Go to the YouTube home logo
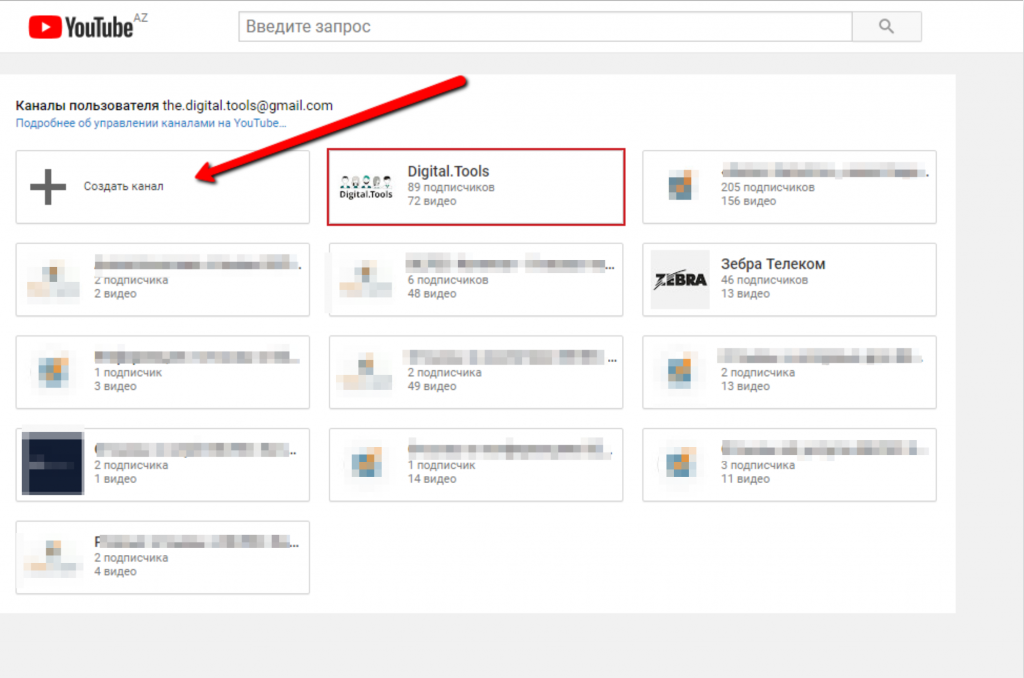 81,27
